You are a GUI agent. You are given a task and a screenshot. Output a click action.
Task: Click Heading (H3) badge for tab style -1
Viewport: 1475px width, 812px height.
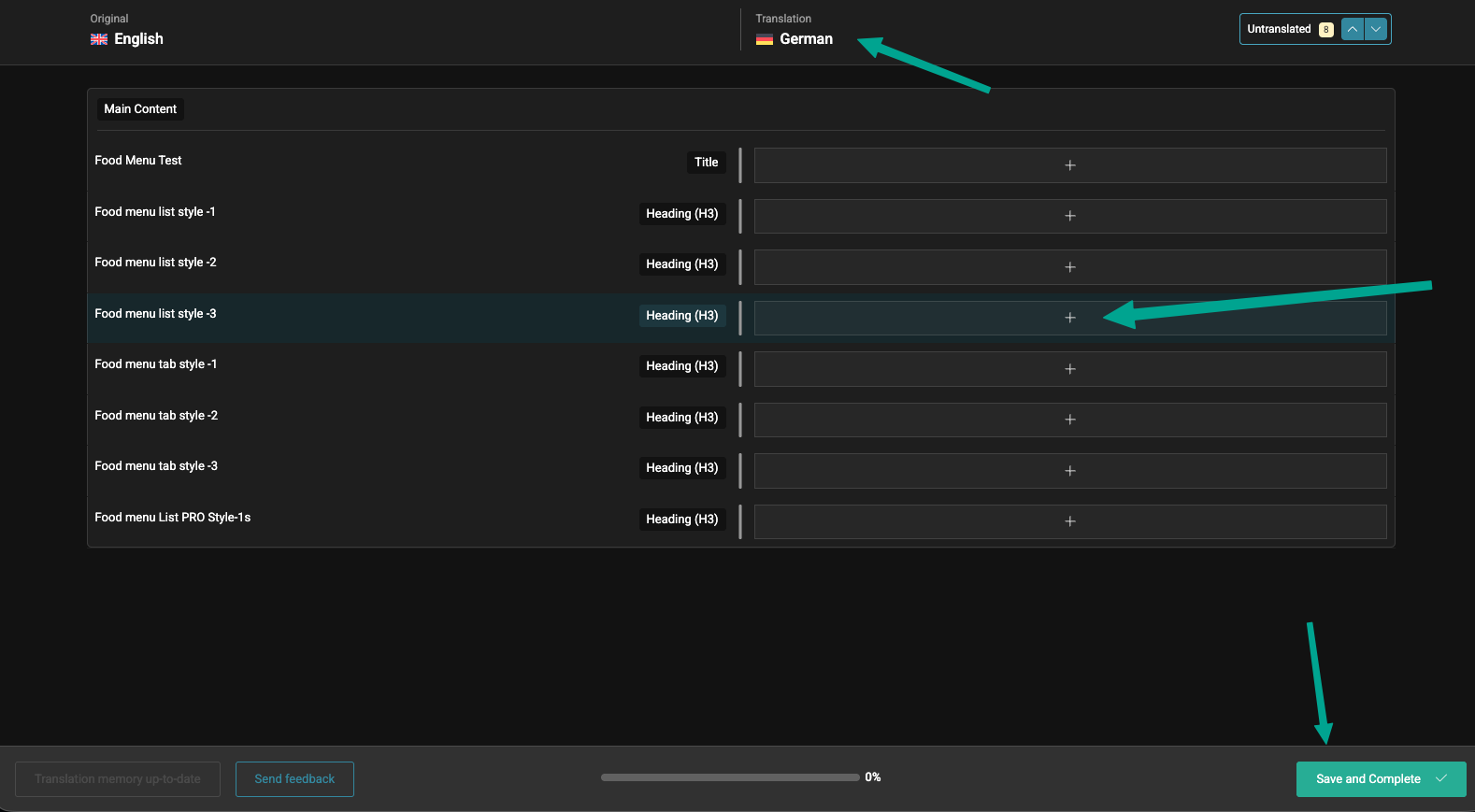coord(682,366)
